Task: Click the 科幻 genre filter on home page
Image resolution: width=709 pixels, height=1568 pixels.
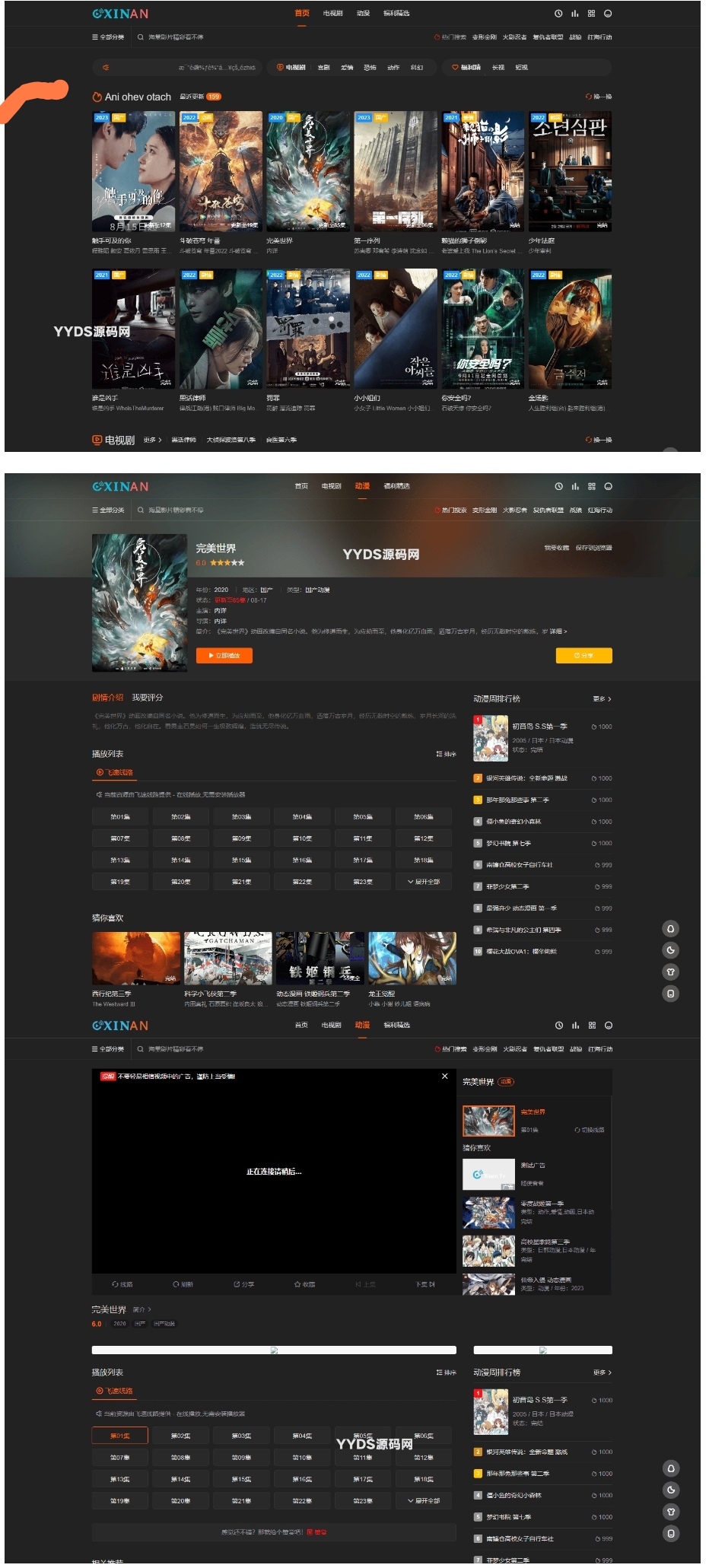Action: pos(417,68)
